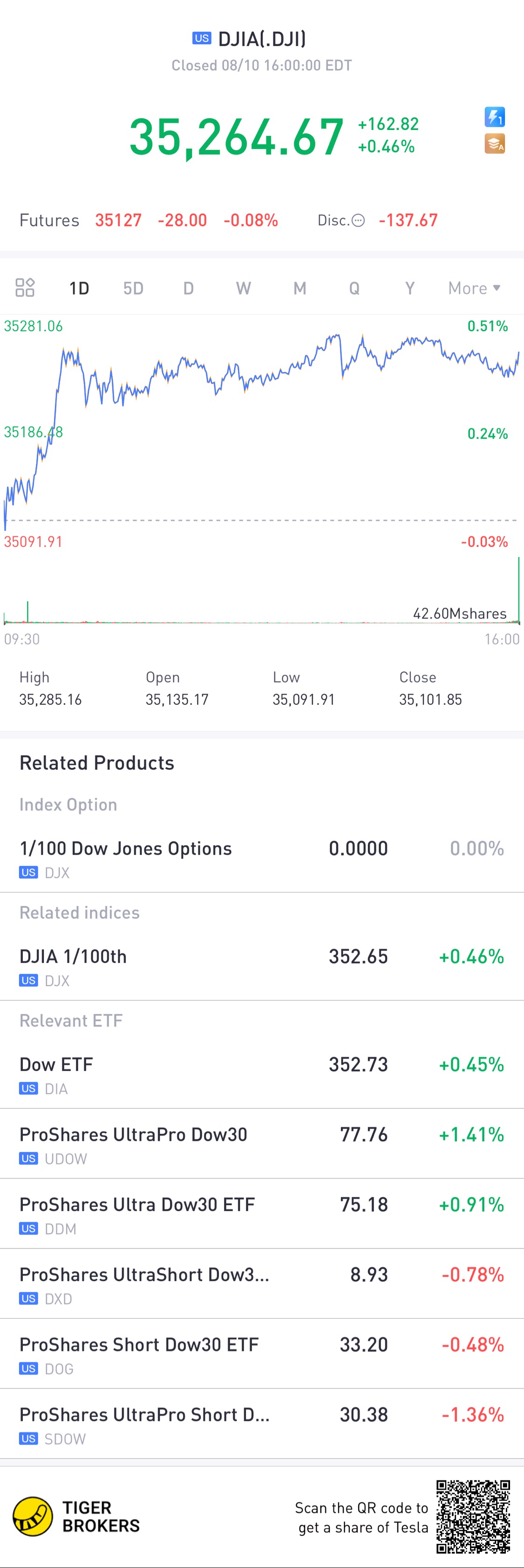Tap the Tesla share QR code
Viewport: 524px width, 1568px height.
(473, 1516)
